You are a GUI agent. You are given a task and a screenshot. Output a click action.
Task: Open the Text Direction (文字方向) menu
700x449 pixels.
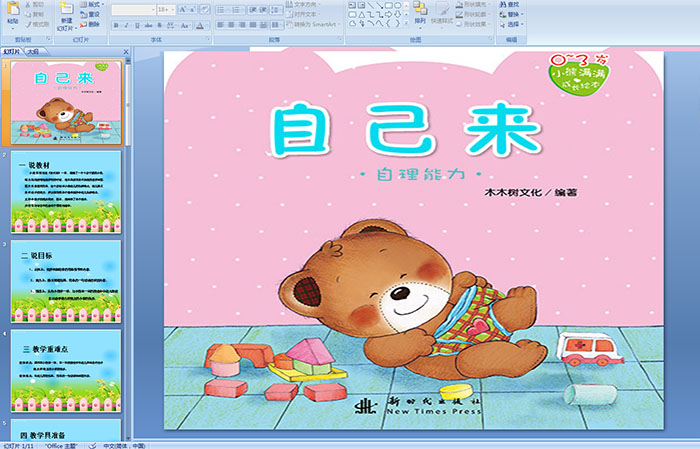(303, 4)
